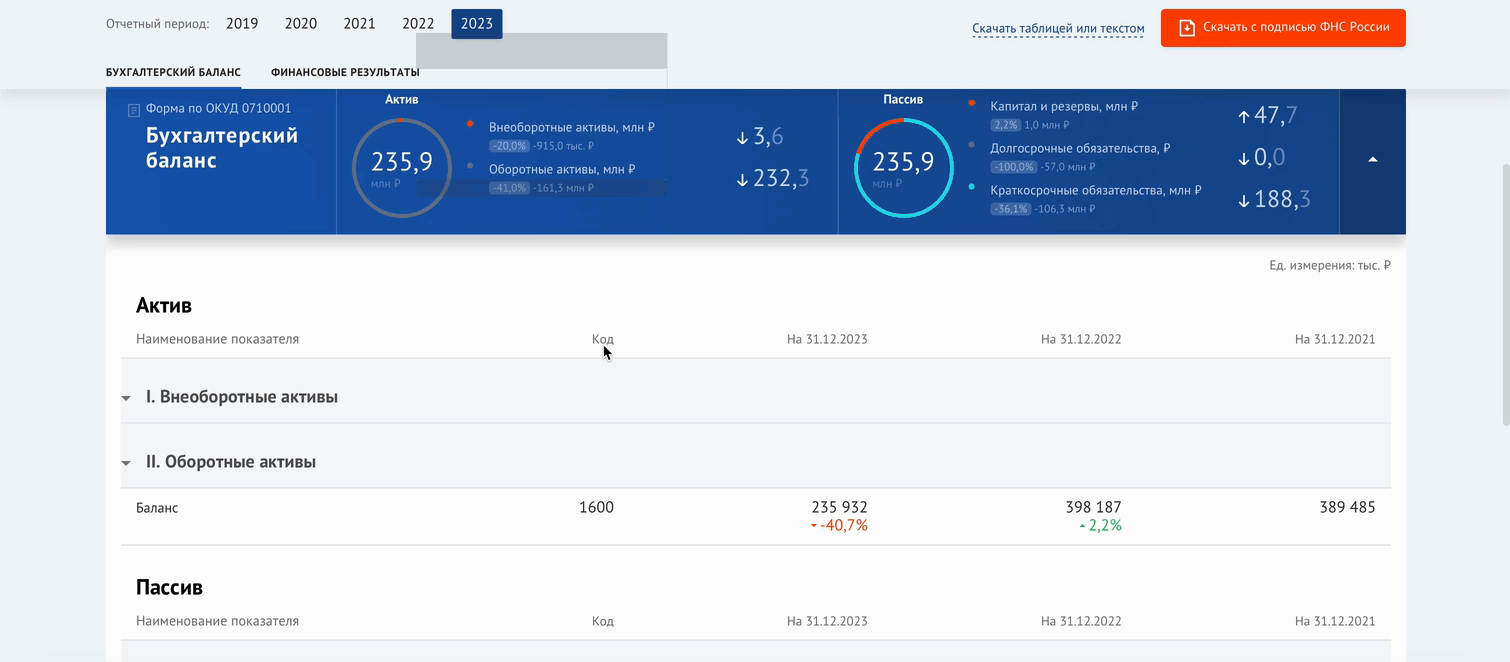The height and width of the screenshot is (662, 1510).
Task: Click the download icon in the orange button
Action: (x=1187, y=28)
